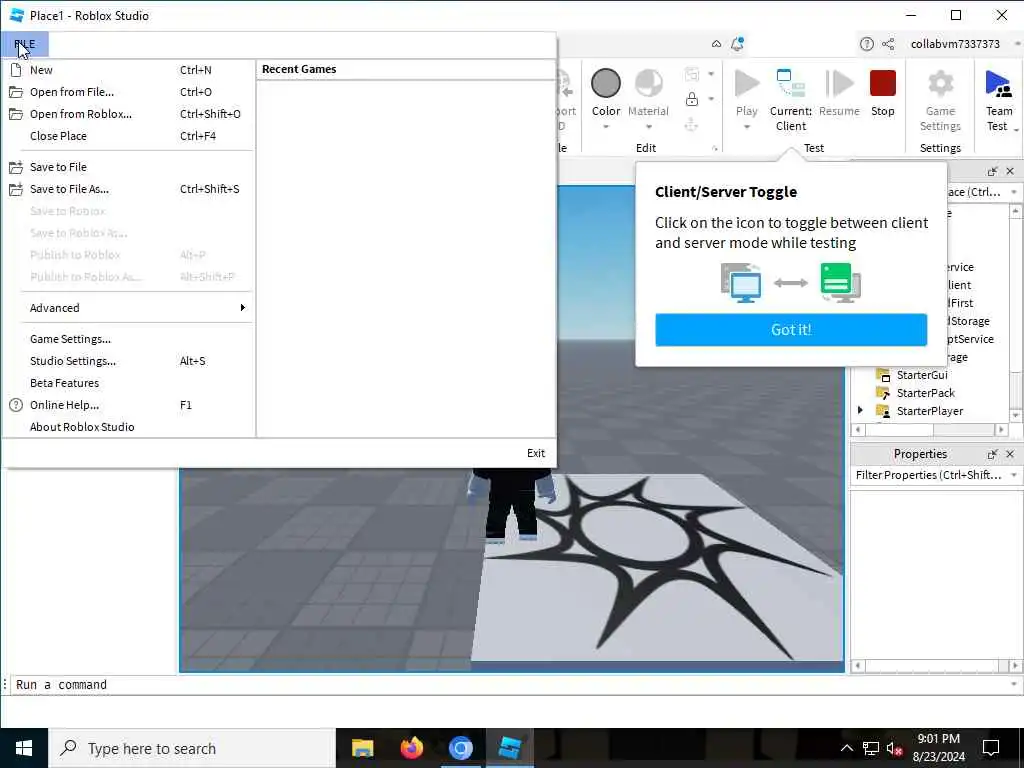Undock the Explorer panel
The height and width of the screenshot is (768, 1024).
[x=993, y=171]
